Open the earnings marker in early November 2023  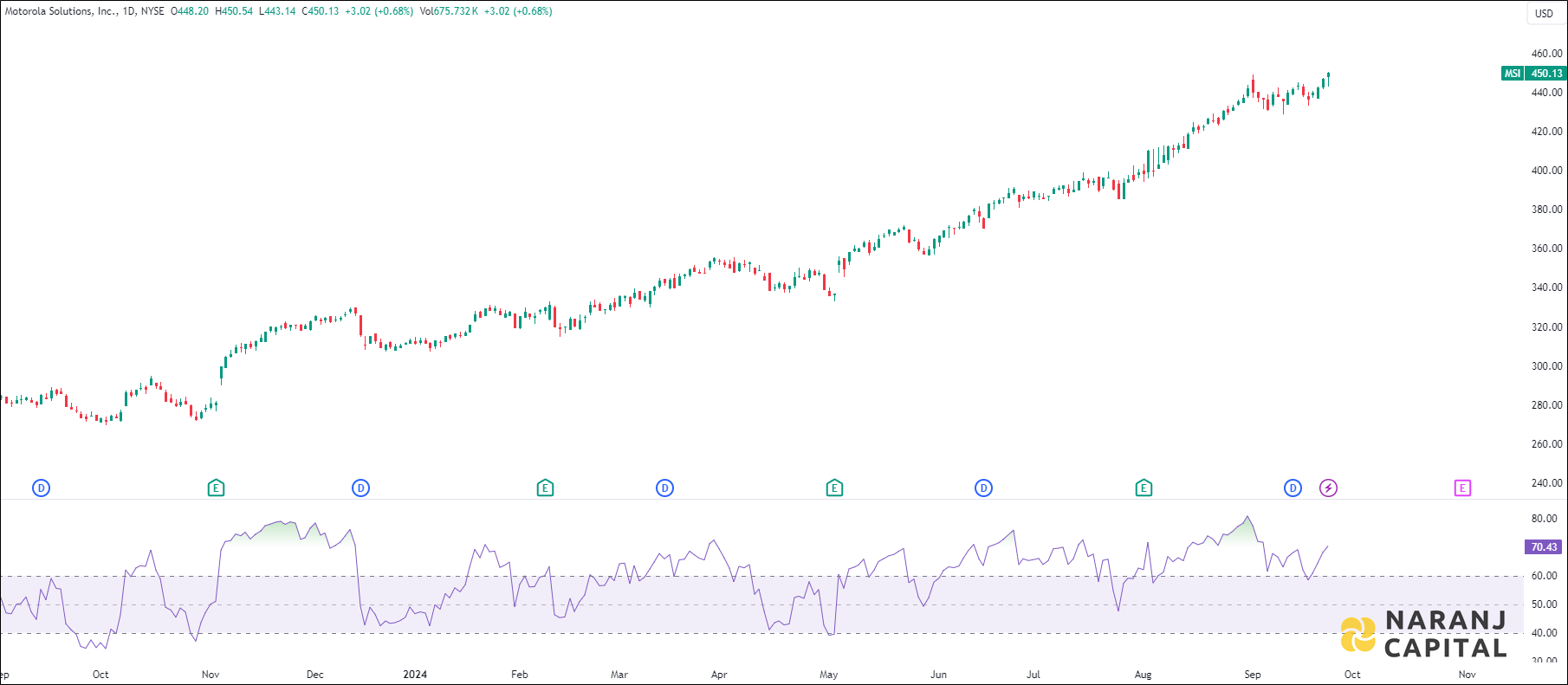point(217,488)
